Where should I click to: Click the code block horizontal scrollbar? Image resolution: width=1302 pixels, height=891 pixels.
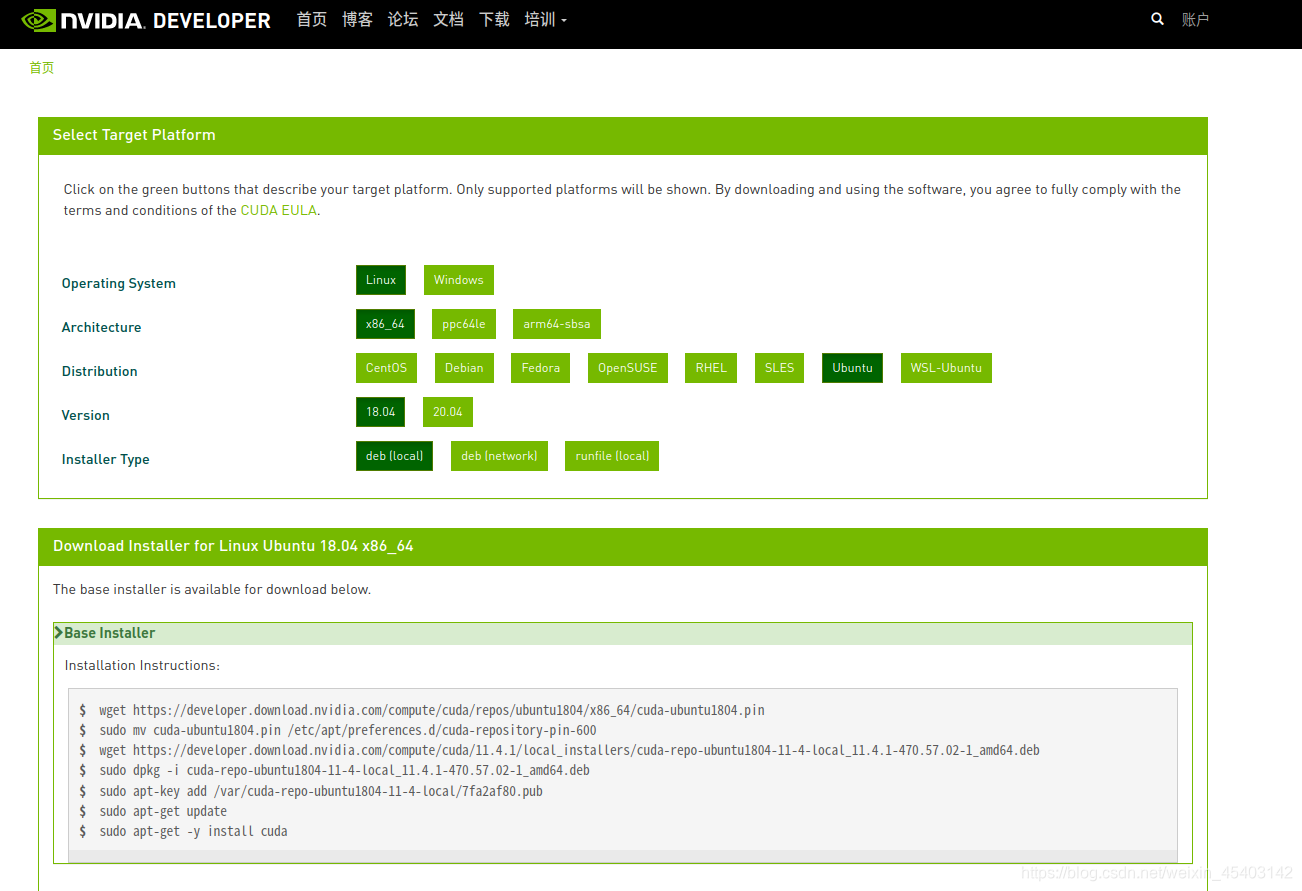(x=622, y=855)
